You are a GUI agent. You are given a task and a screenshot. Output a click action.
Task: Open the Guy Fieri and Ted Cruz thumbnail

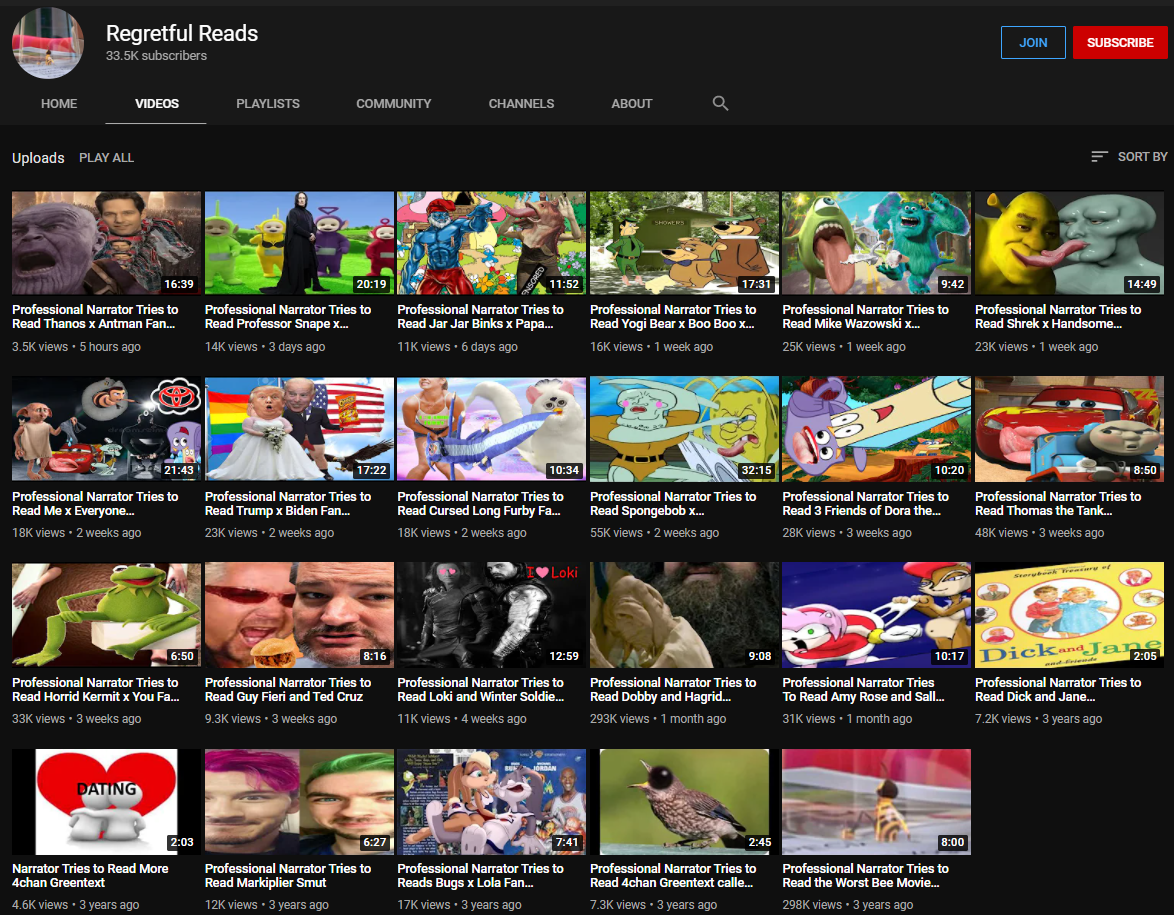pos(299,615)
